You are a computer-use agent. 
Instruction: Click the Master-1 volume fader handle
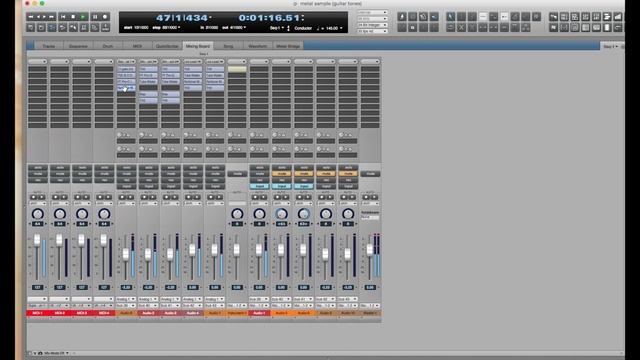[369, 250]
